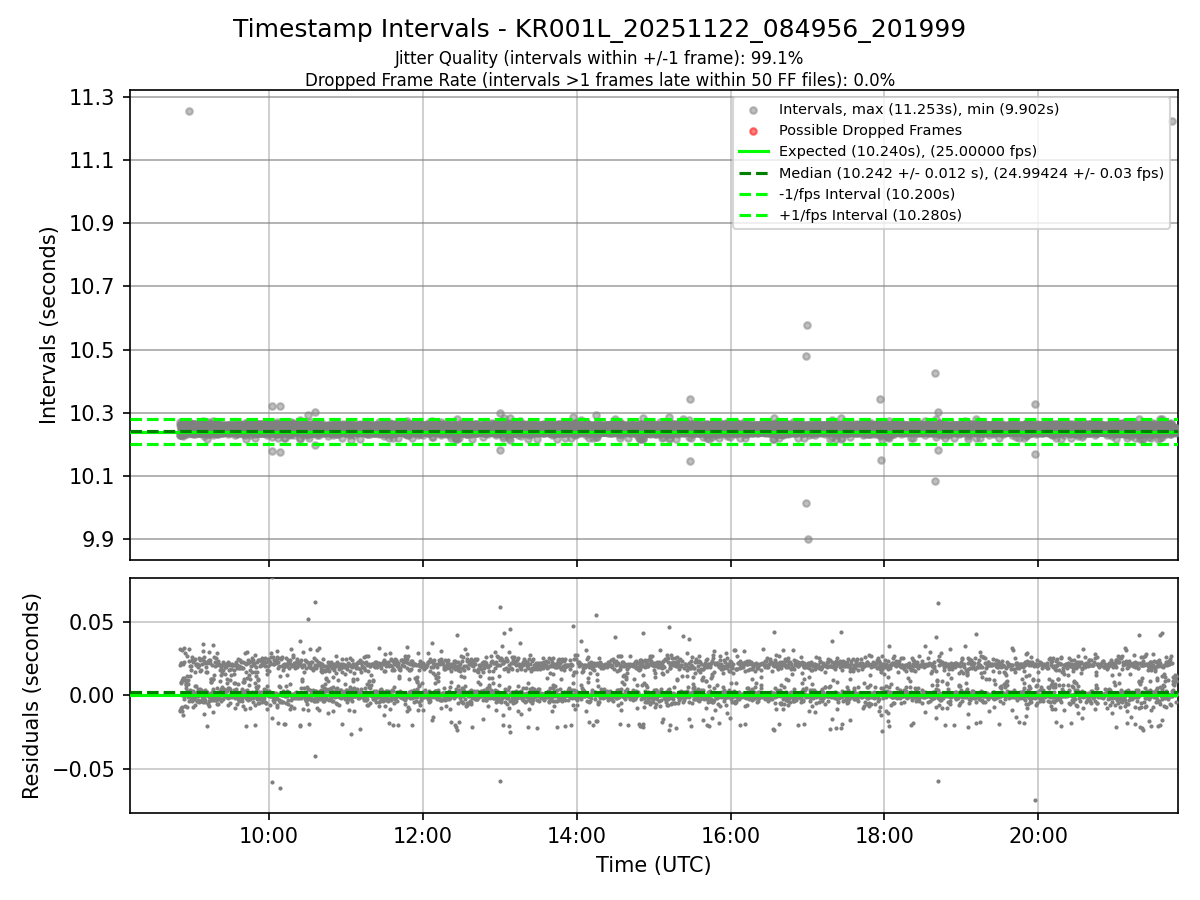Click the highest 17:00 outlier point near 10.58 s

pyautogui.click(x=807, y=325)
